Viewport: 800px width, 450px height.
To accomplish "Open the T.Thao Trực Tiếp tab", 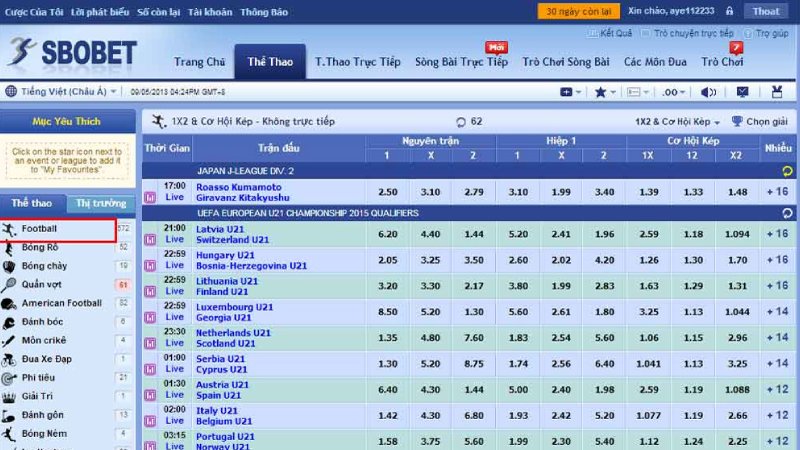I will pos(358,62).
